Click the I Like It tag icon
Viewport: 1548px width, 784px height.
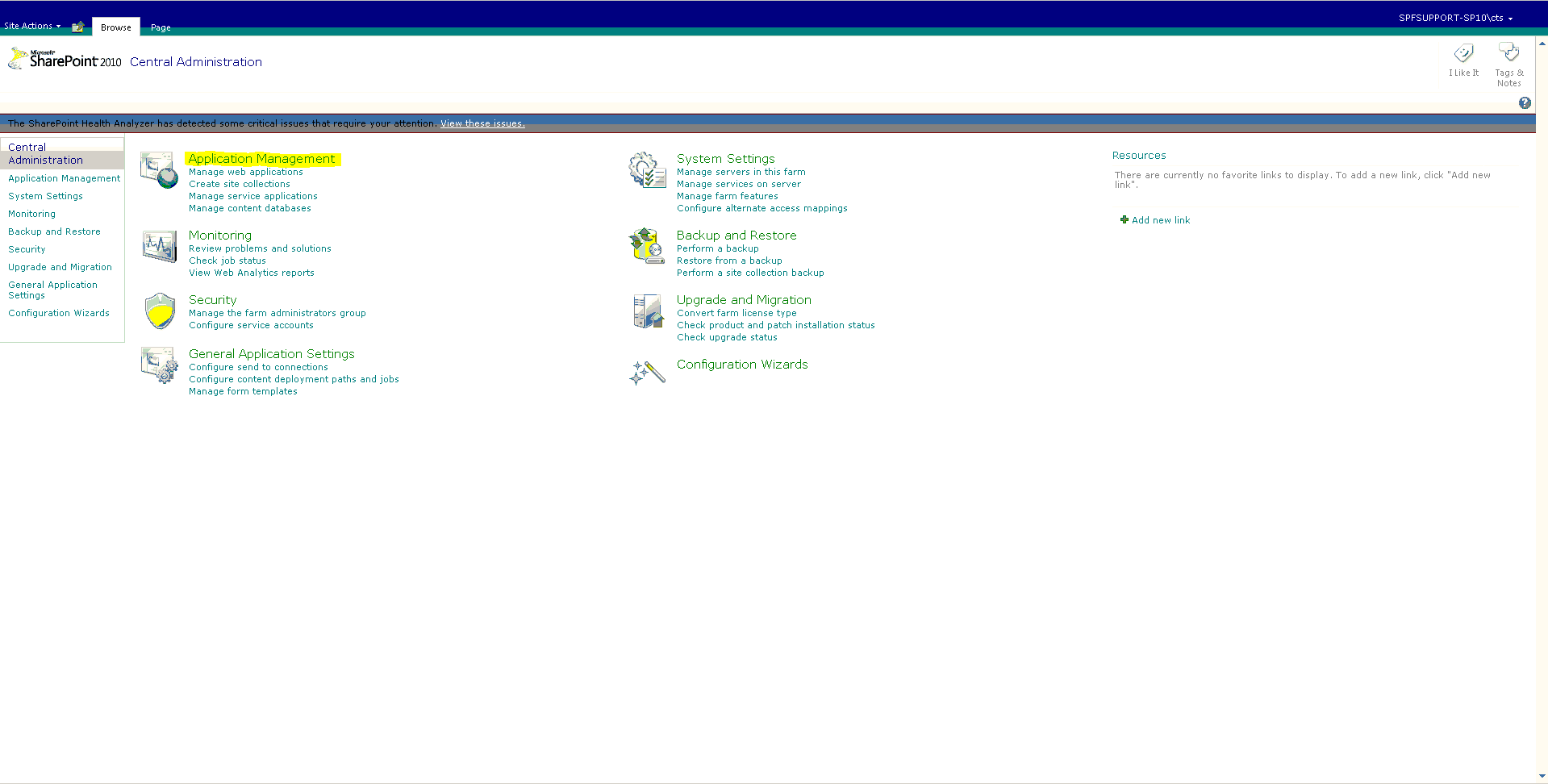click(1463, 54)
